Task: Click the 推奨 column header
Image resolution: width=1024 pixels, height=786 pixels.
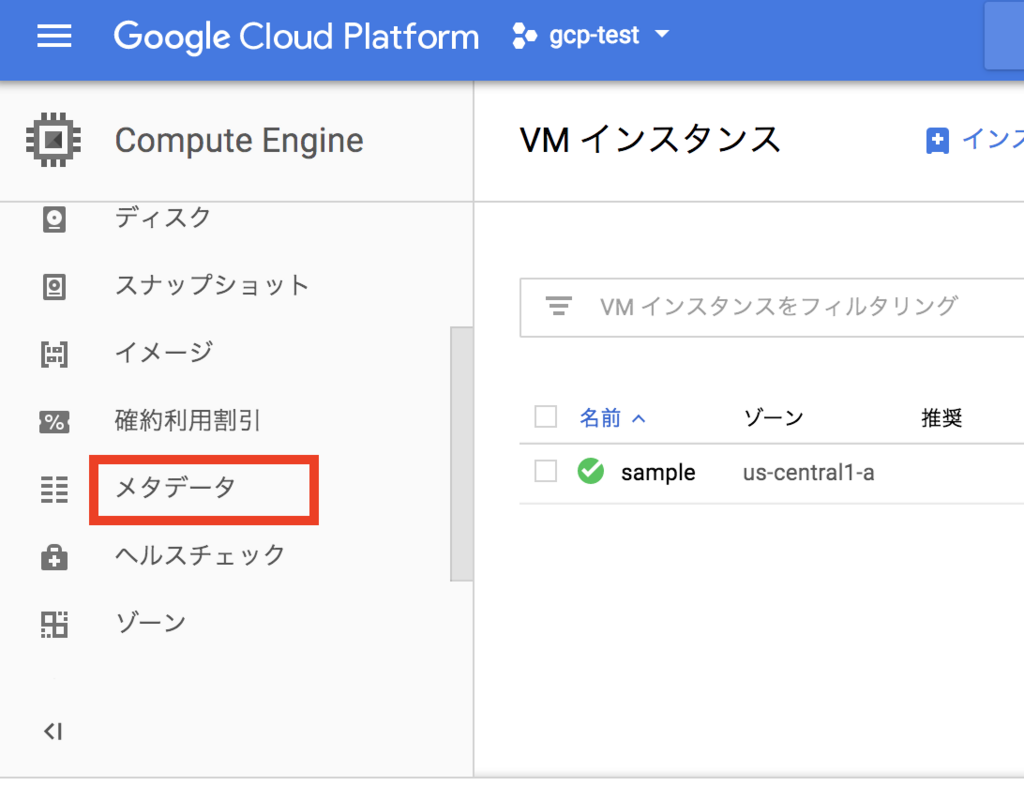Action: [942, 418]
